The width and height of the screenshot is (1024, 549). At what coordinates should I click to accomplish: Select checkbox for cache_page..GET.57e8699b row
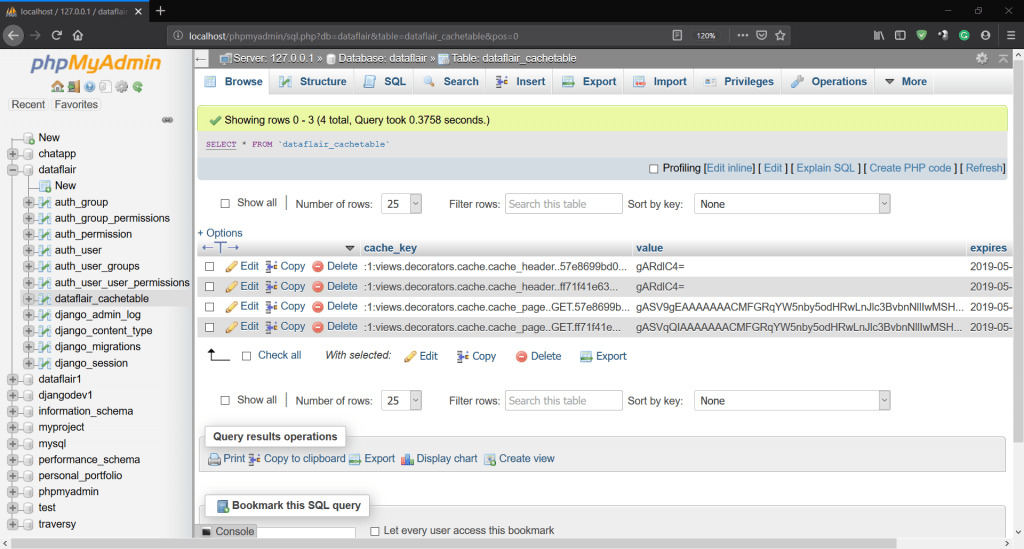tap(210, 307)
